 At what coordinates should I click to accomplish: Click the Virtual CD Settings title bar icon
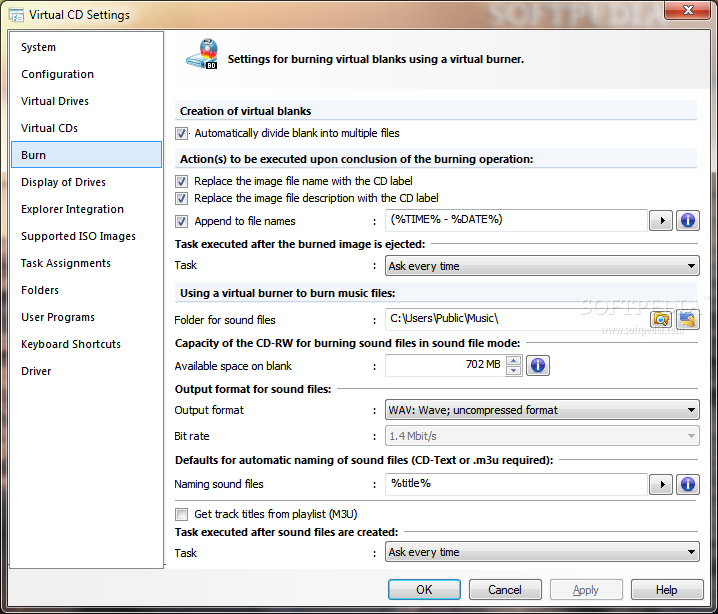16,15
